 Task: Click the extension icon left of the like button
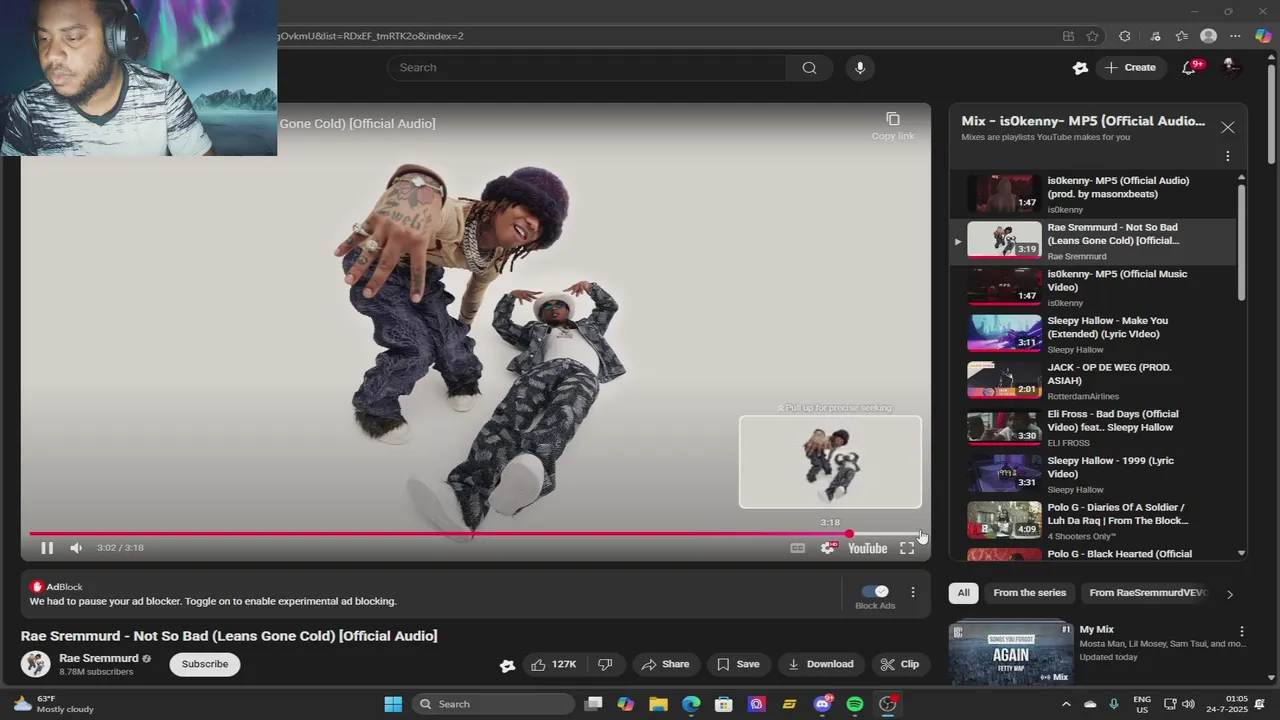point(507,665)
